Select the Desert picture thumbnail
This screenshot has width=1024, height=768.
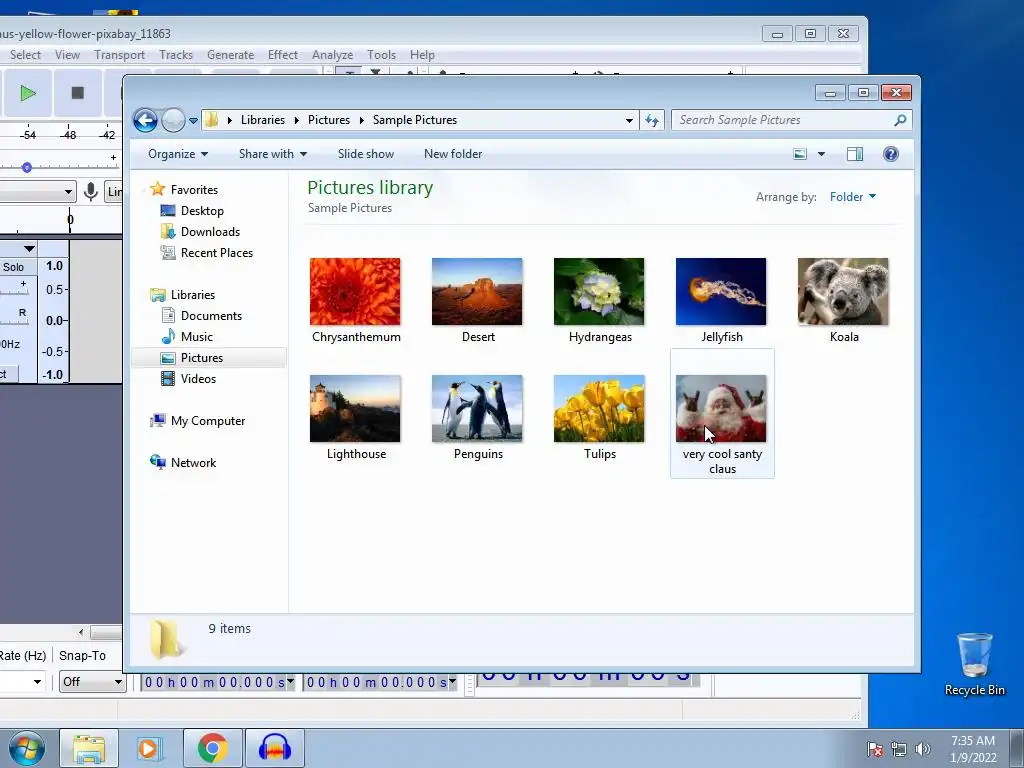click(x=477, y=292)
